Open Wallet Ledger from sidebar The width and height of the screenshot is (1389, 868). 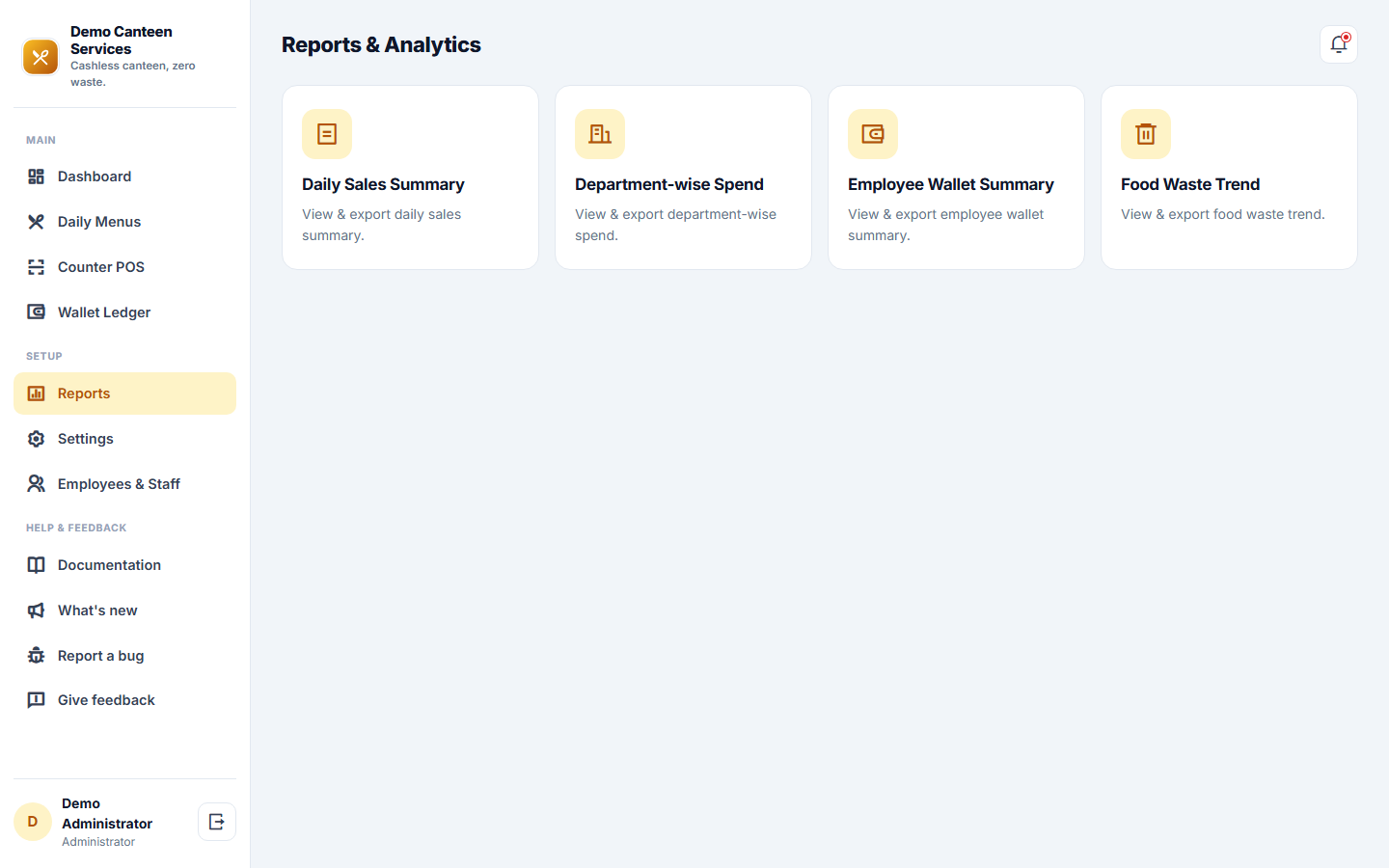coord(124,312)
